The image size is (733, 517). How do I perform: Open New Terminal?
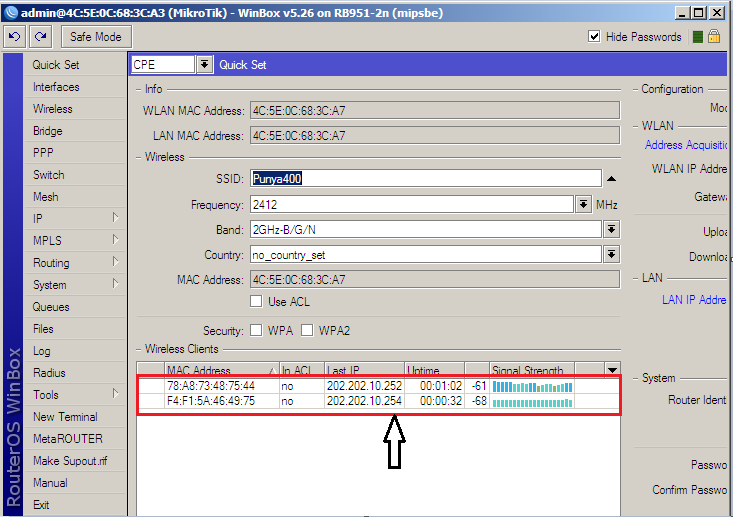(x=75, y=416)
